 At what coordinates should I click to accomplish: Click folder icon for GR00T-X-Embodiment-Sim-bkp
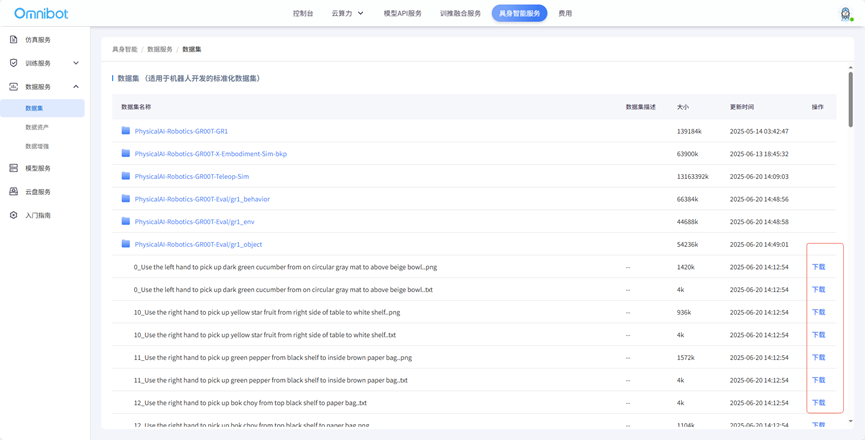(126, 153)
